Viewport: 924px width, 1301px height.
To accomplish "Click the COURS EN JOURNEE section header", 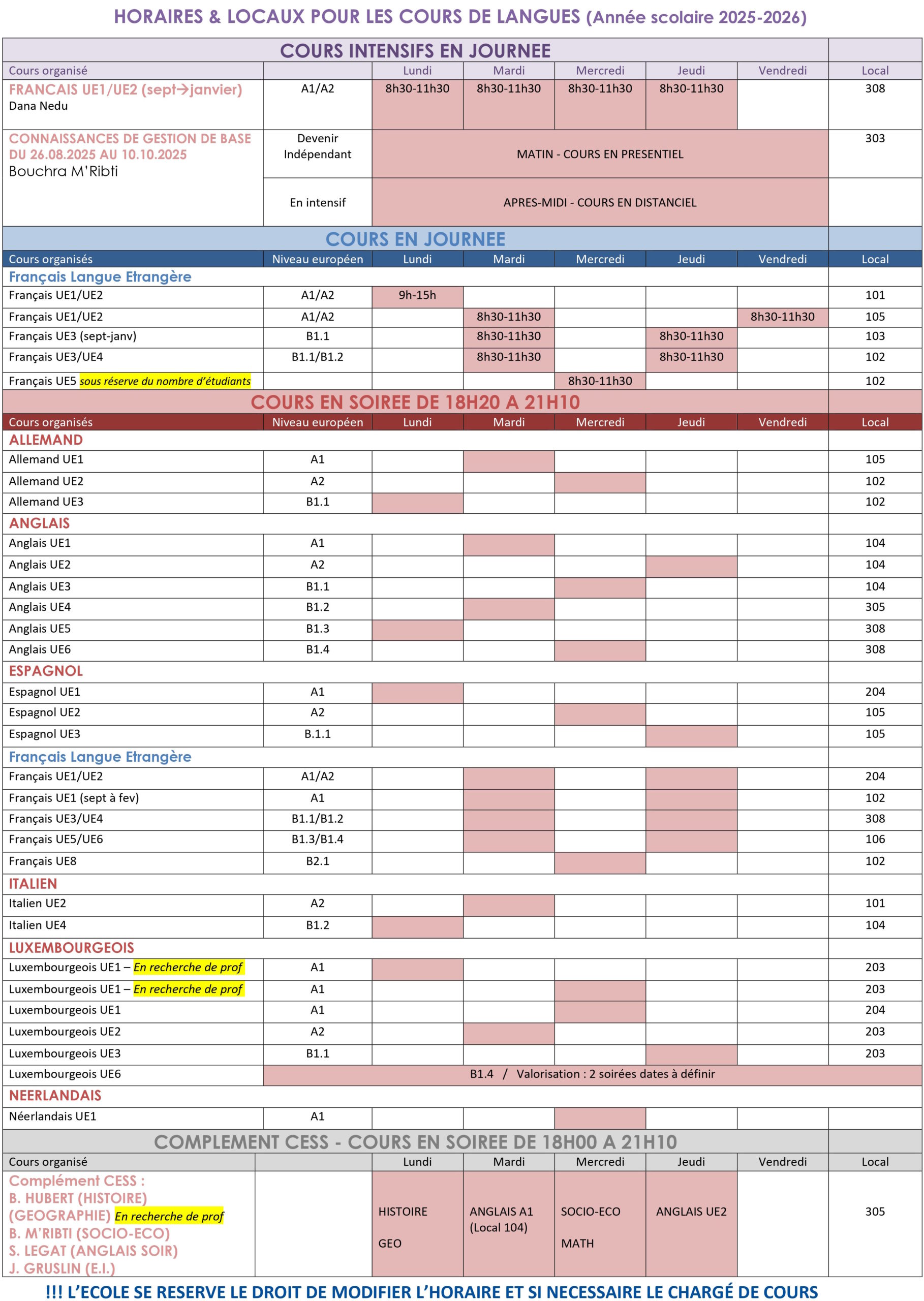I will [x=415, y=239].
